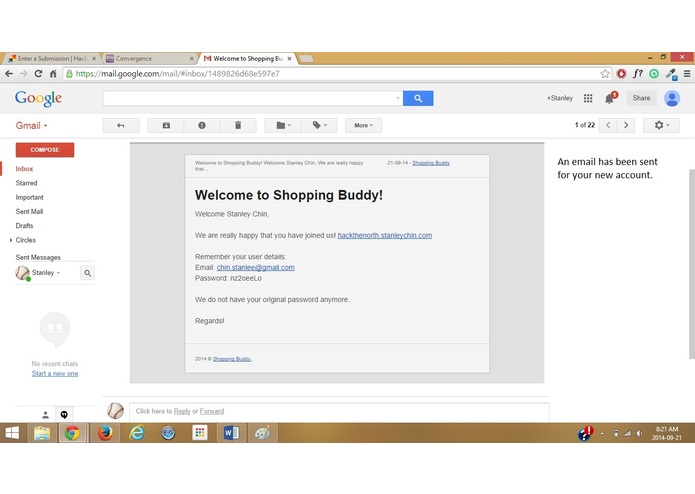
Task: Open the Inbox folder
Action: (24, 169)
